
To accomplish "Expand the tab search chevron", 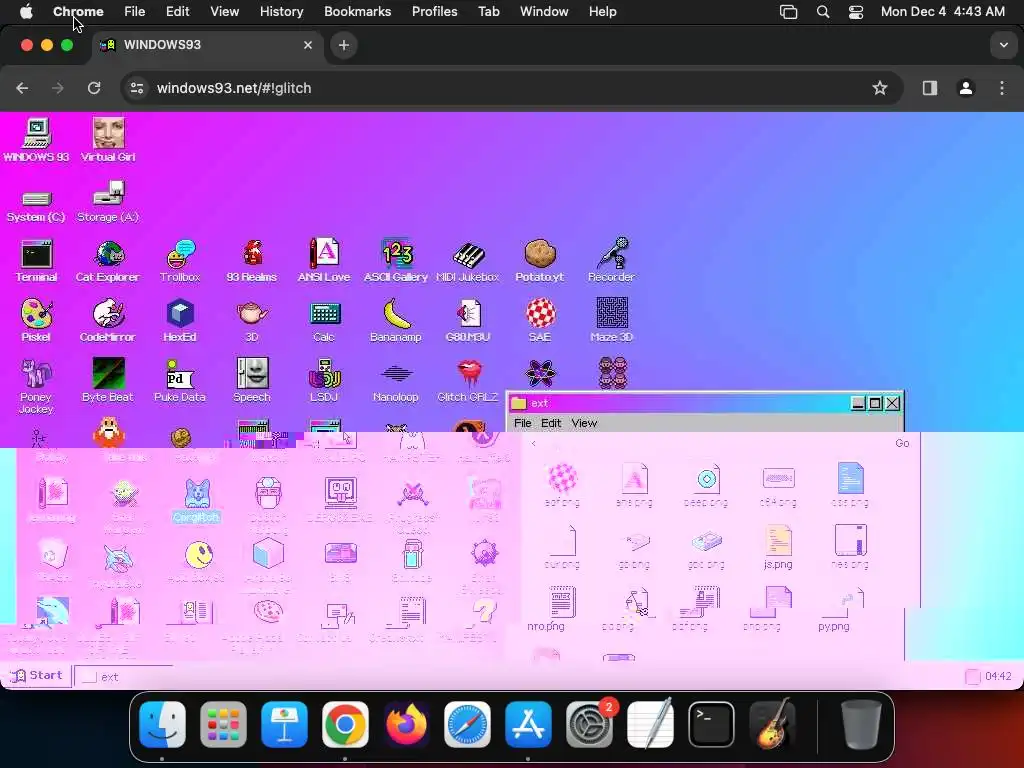I will tap(1004, 45).
